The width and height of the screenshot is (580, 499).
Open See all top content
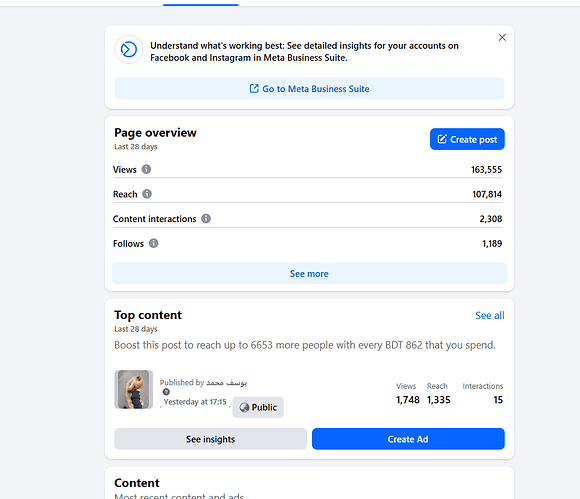click(489, 316)
